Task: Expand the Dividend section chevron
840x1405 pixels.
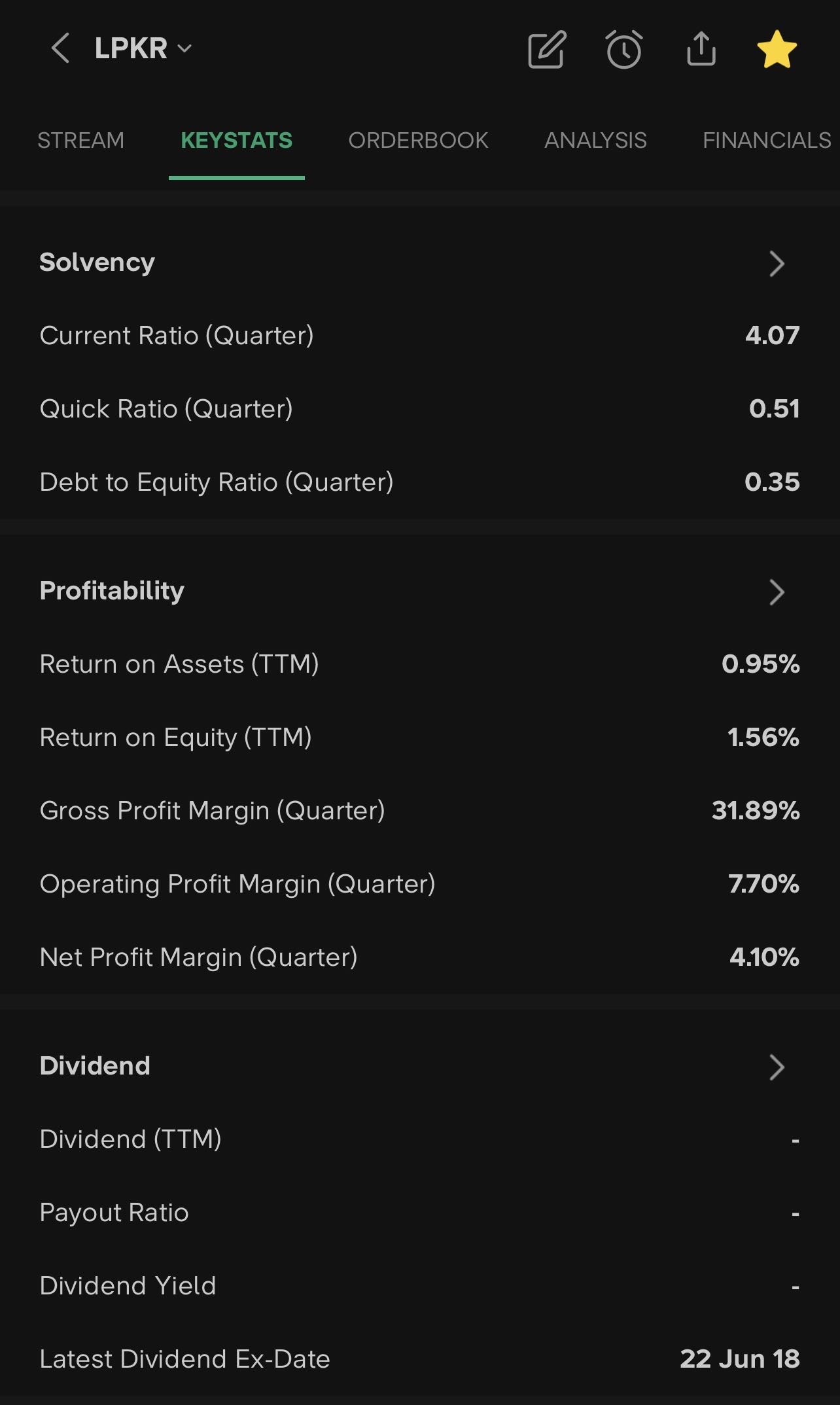Action: [777, 1067]
